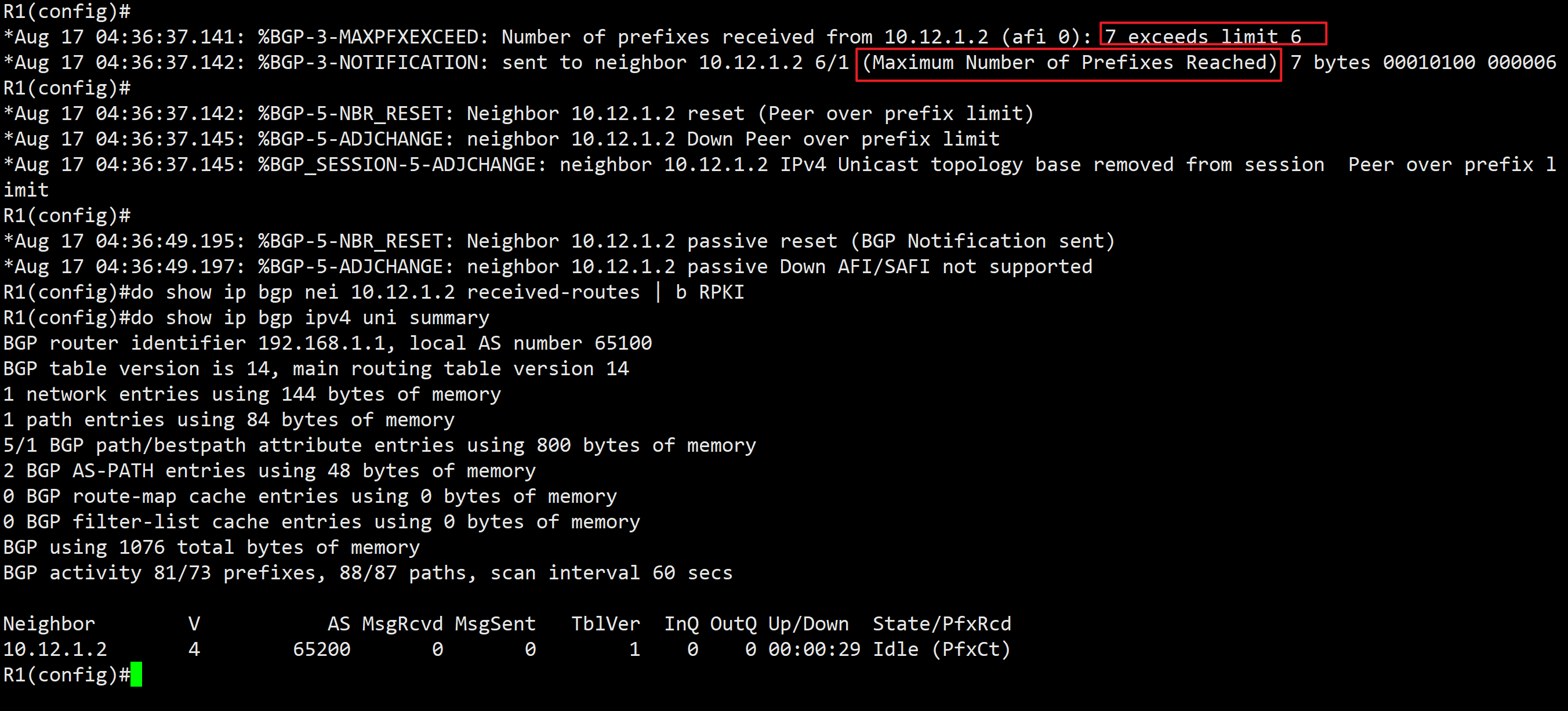Viewport: 1568px width, 711px height.
Task: Click 'scan interval 60 secs' text
Action: click(x=611, y=573)
